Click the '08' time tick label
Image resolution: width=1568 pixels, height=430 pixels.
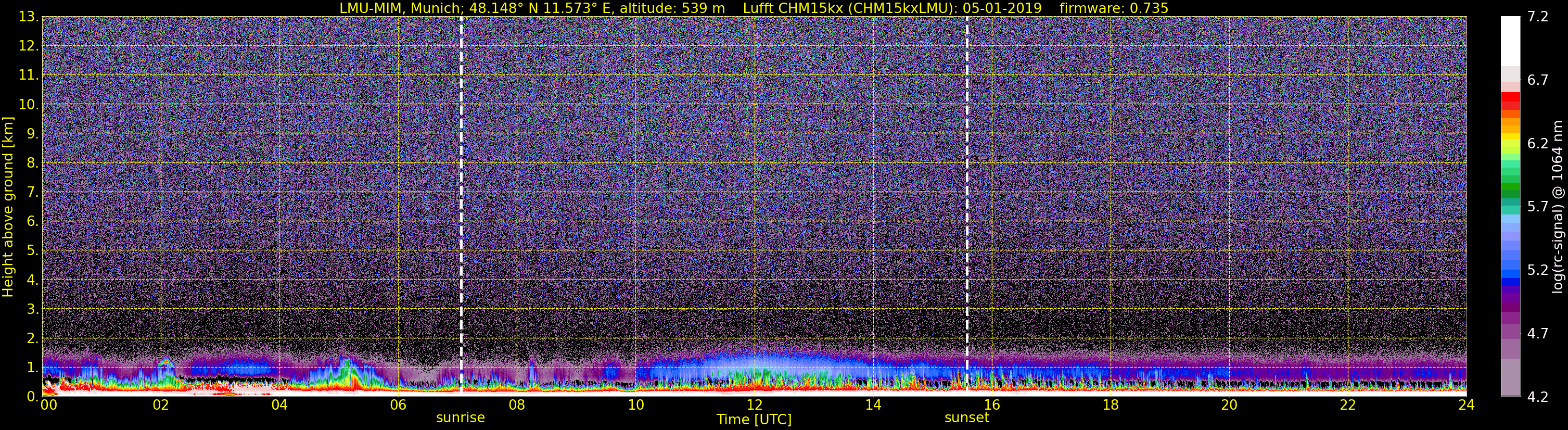[x=517, y=405]
